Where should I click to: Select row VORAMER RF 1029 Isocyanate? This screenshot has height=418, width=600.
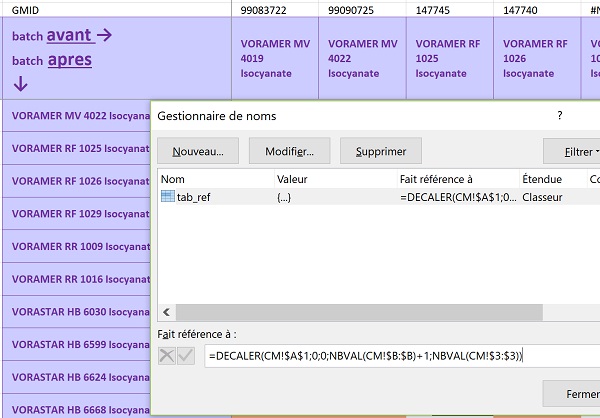(77, 214)
